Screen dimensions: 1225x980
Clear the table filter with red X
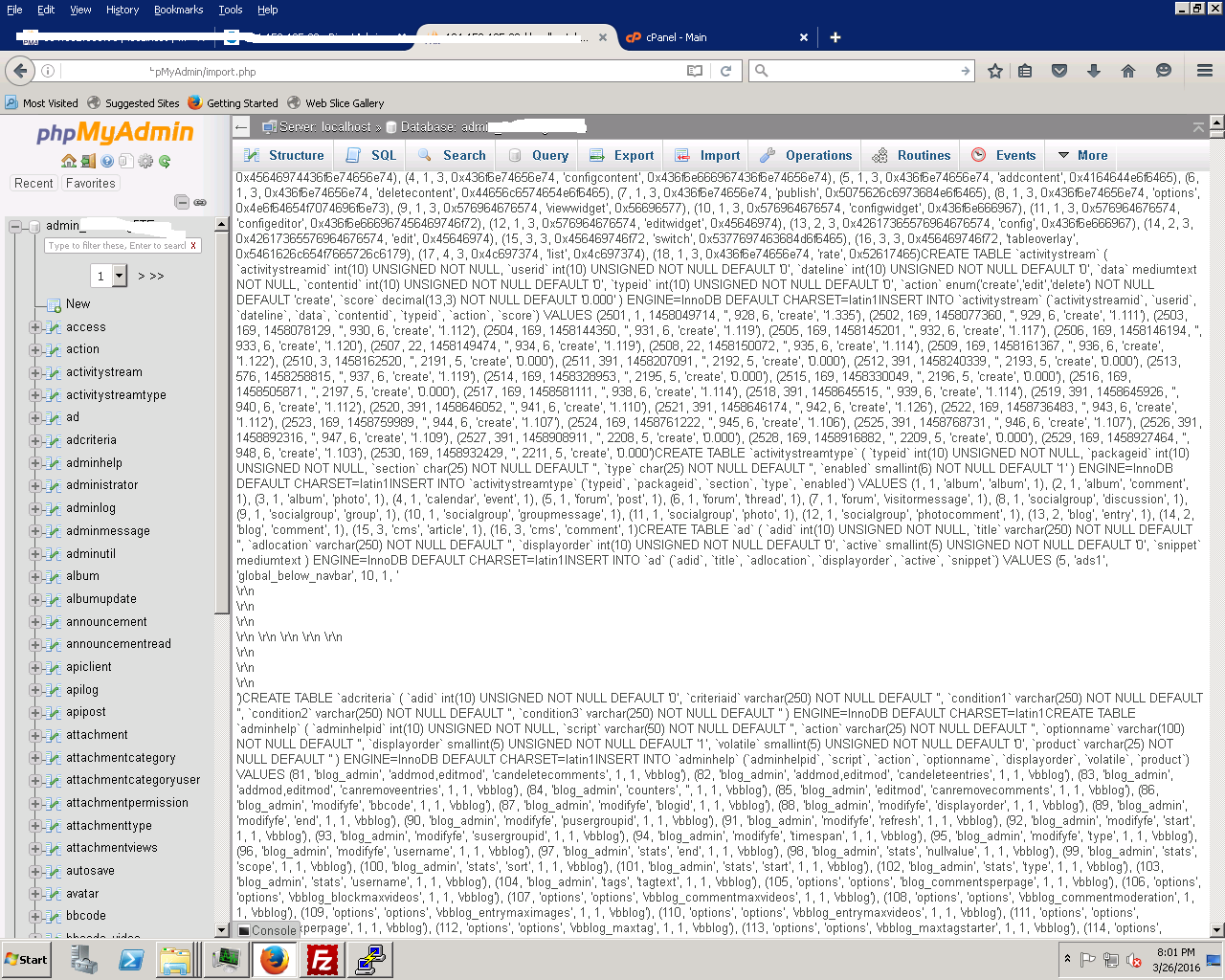click(x=193, y=246)
